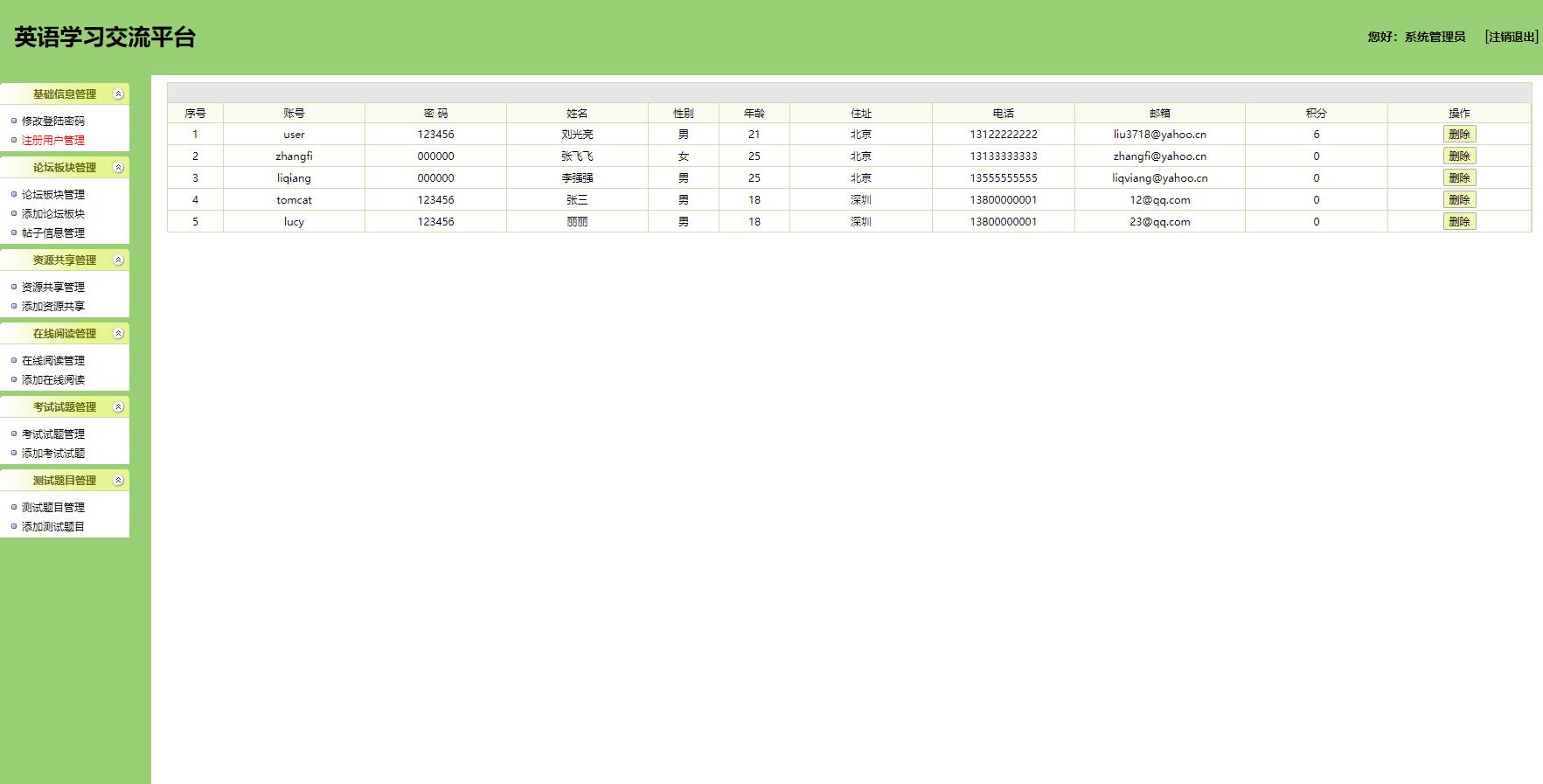Viewport: 1543px width, 784px height.
Task: Click the 邮箱 column header
Action: point(1160,114)
